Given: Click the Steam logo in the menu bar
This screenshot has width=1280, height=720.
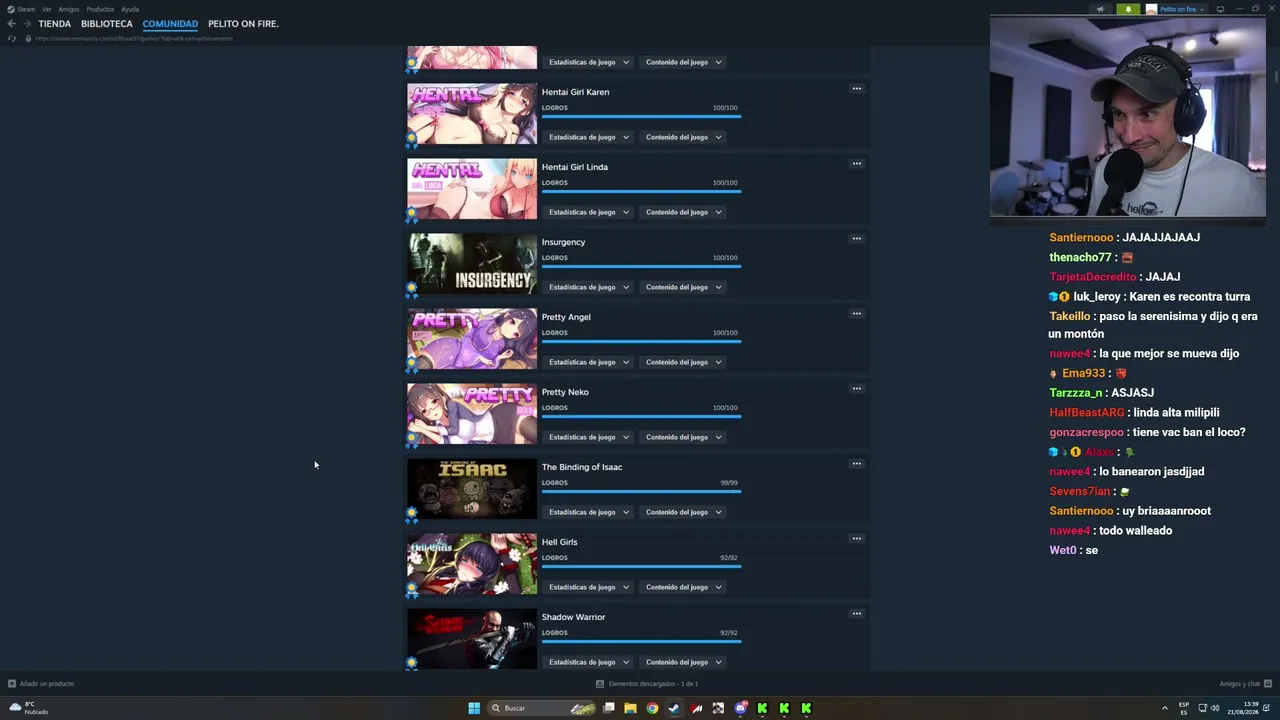Looking at the screenshot, I should (x=11, y=9).
